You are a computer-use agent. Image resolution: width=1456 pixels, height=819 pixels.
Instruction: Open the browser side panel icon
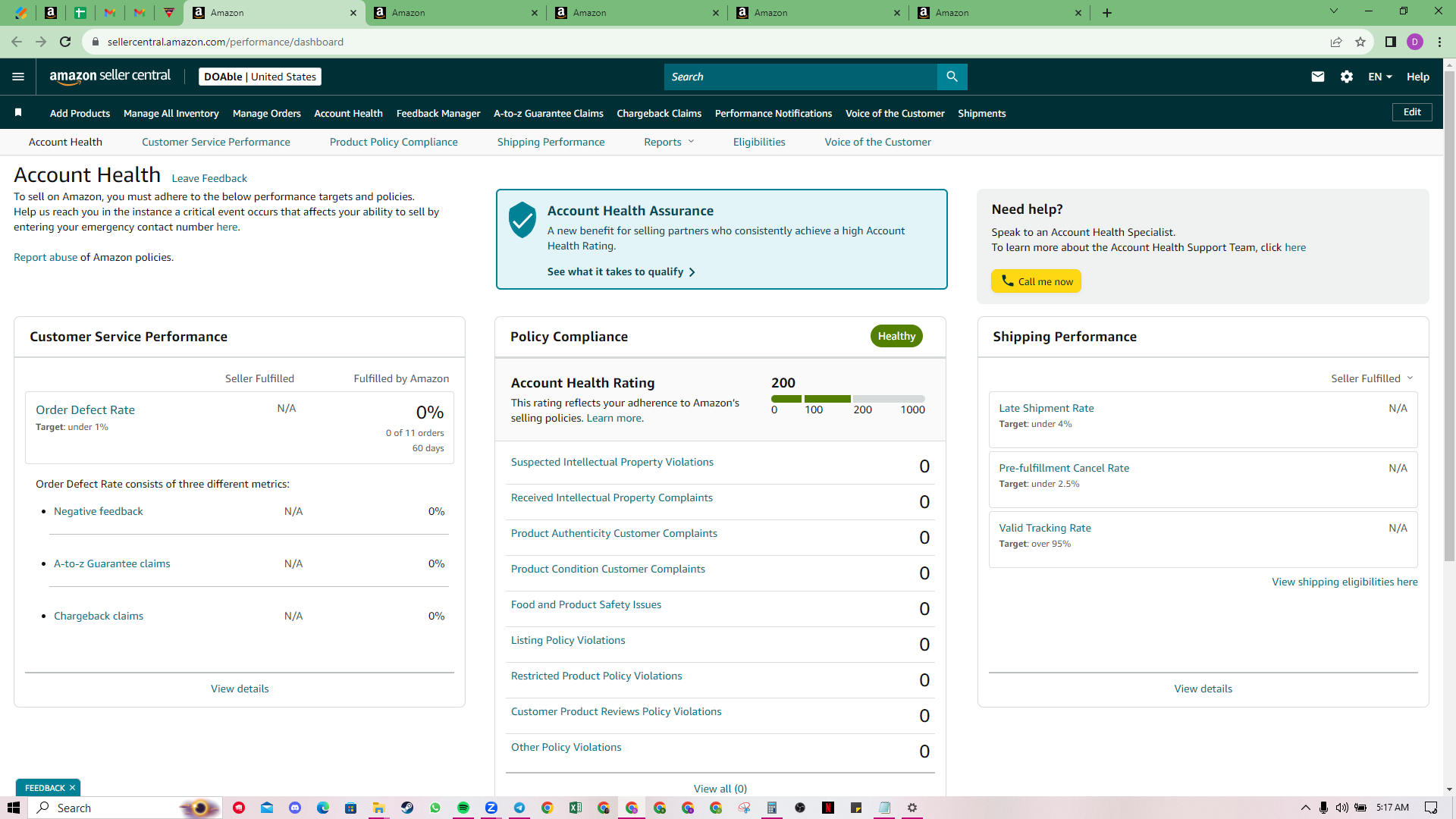click(x=1391, y=42)
